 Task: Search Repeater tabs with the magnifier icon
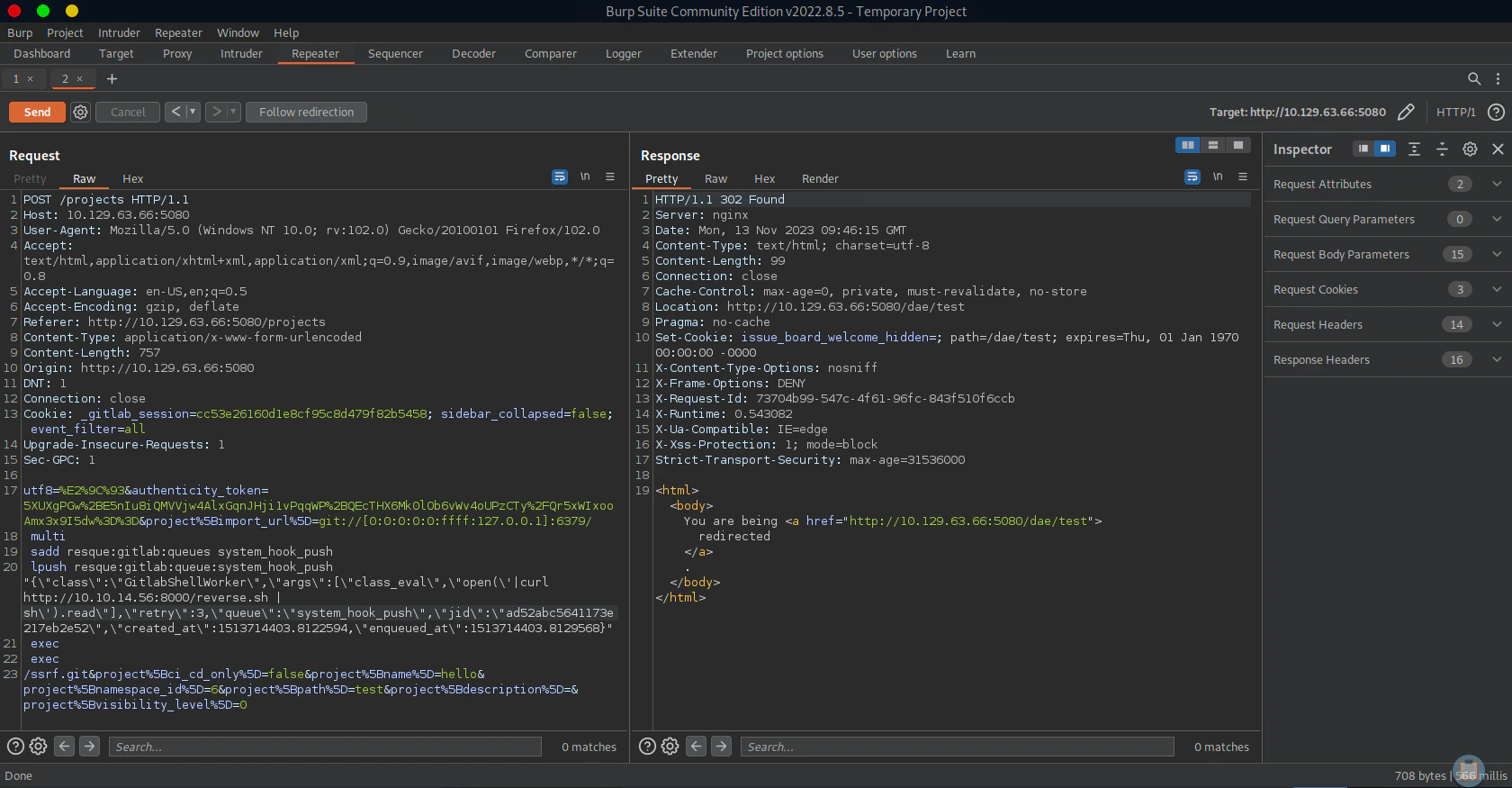click(1474, 78)
